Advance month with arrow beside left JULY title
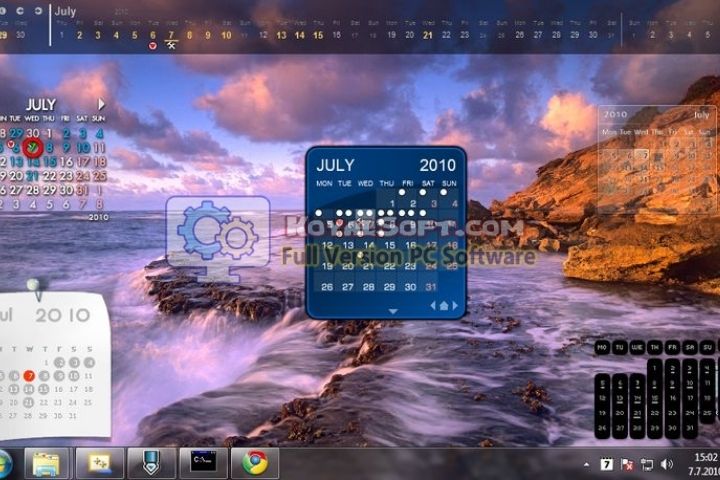The height and width of the screenshot is (480, 720). [101, 105]
